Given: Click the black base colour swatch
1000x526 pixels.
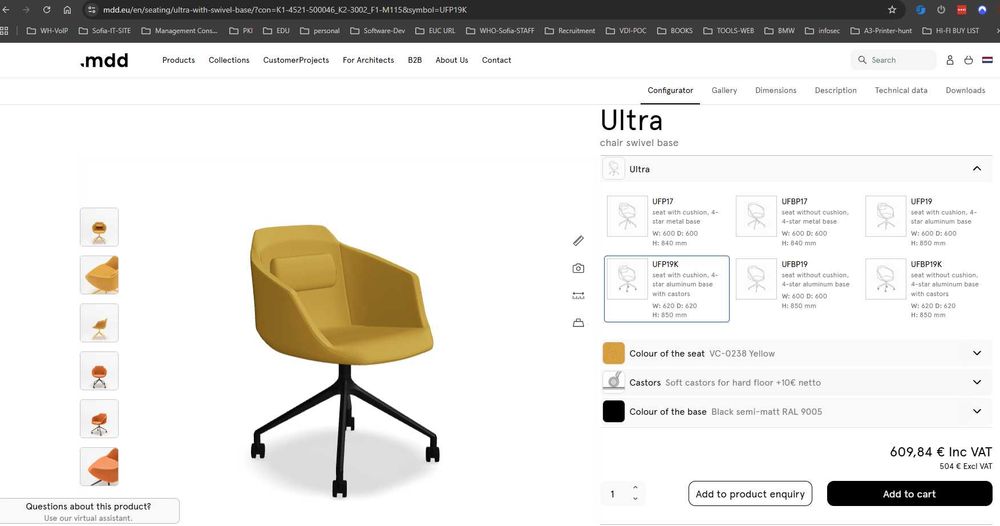Looking at the screenshot, I should (614, 411).
